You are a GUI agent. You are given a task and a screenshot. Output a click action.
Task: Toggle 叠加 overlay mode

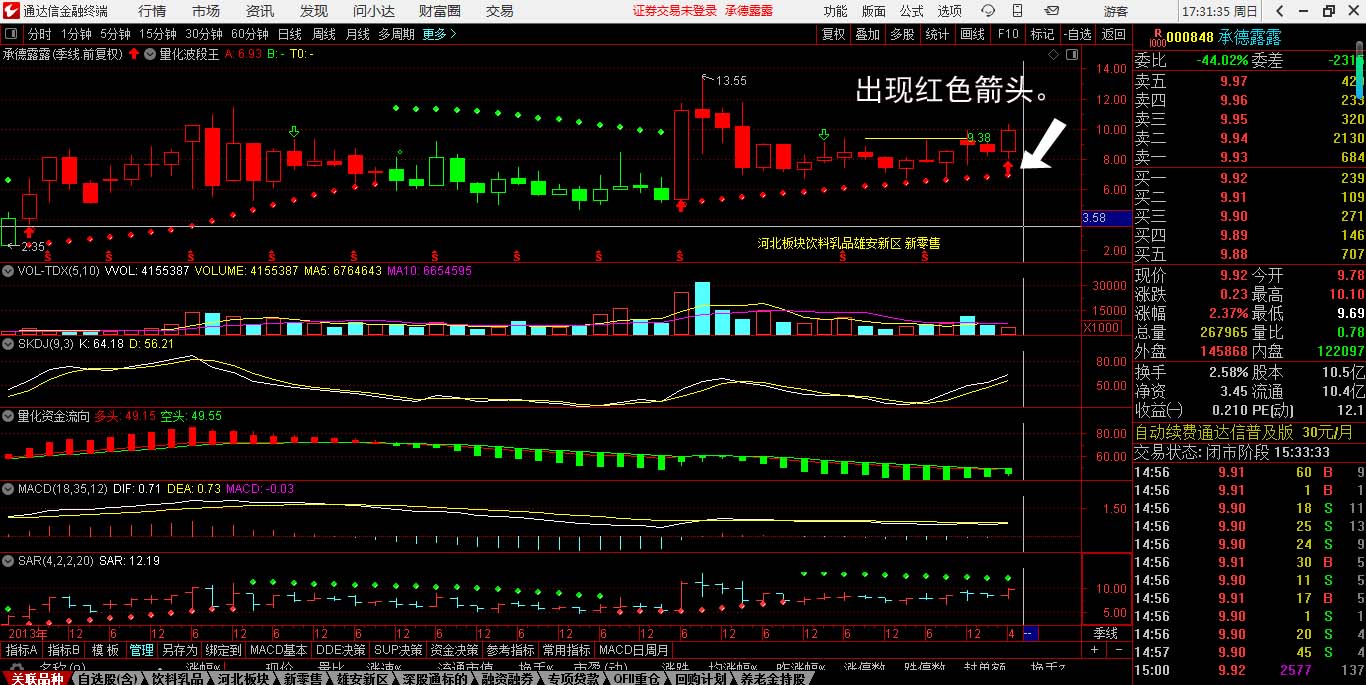[x=867, y=34]
